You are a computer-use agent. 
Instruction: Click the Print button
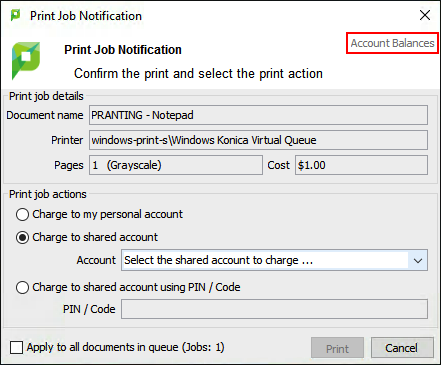337,348
